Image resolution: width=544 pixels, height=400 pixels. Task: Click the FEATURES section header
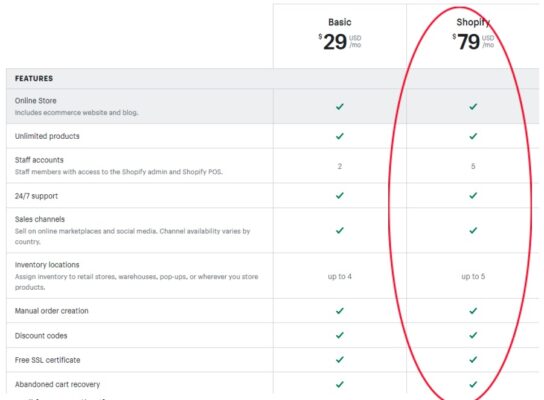tap(34, 78)
